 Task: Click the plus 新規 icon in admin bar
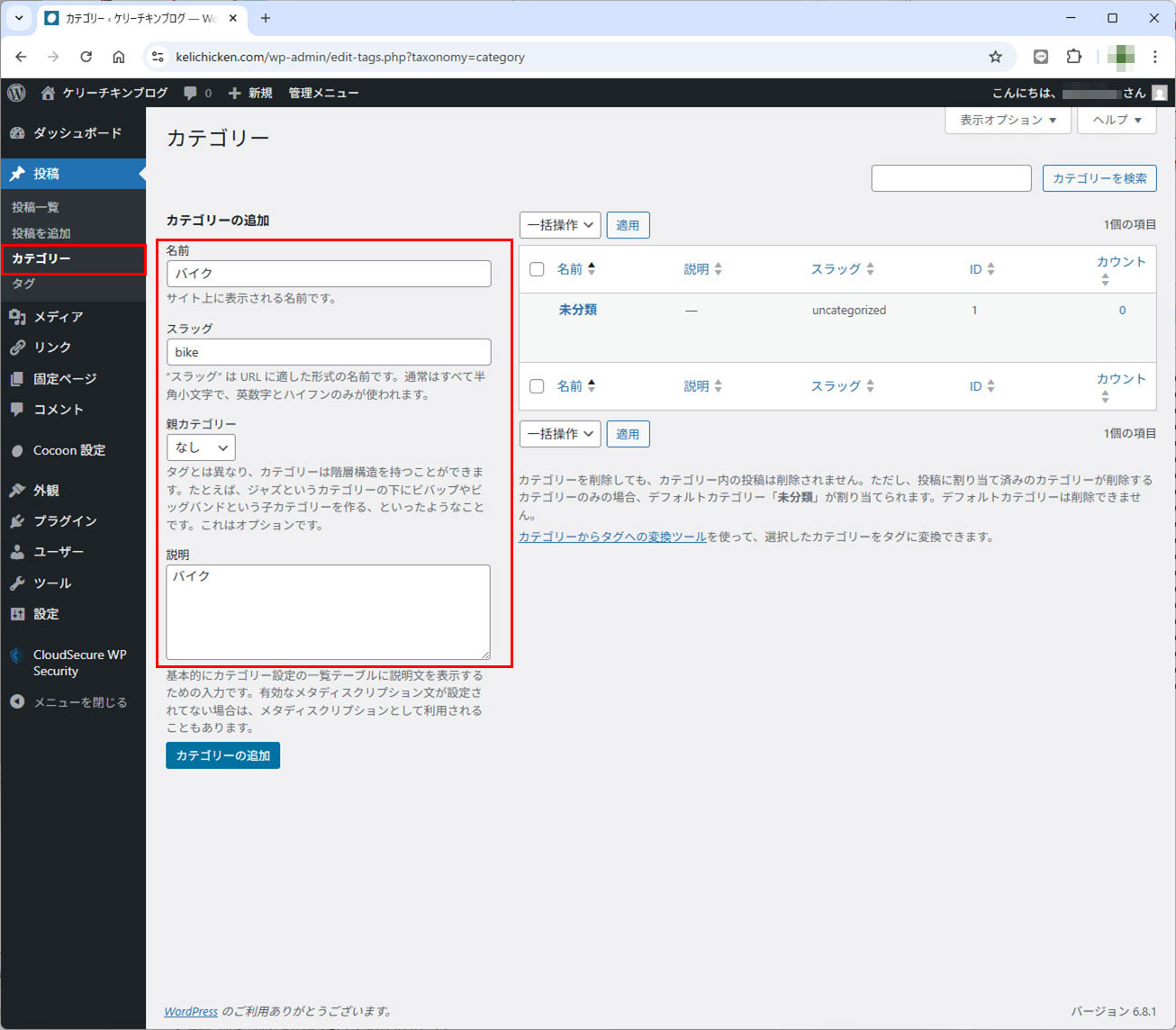pos(235,93)
